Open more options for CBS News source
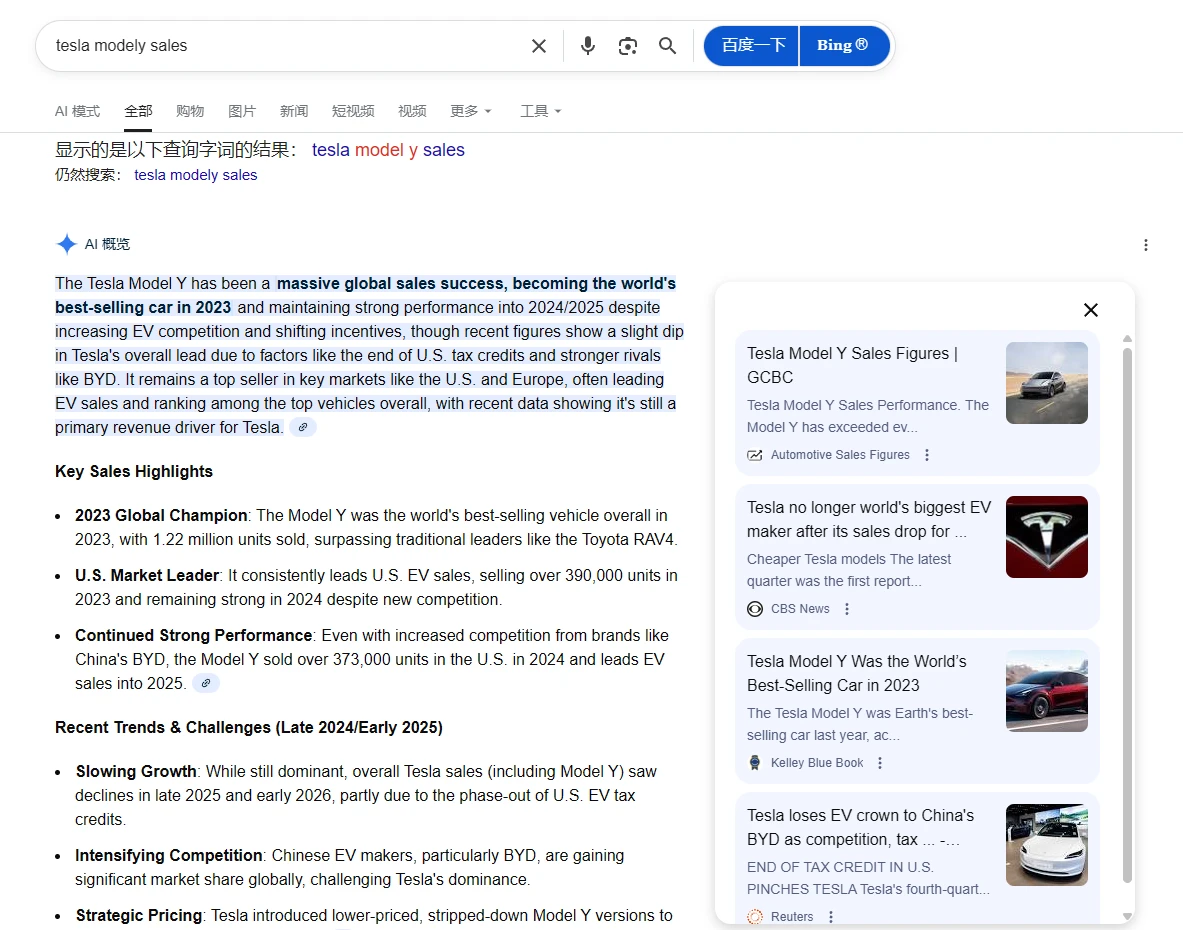Viewport: 1183px width, 930px height. click(x=847, y=609)
